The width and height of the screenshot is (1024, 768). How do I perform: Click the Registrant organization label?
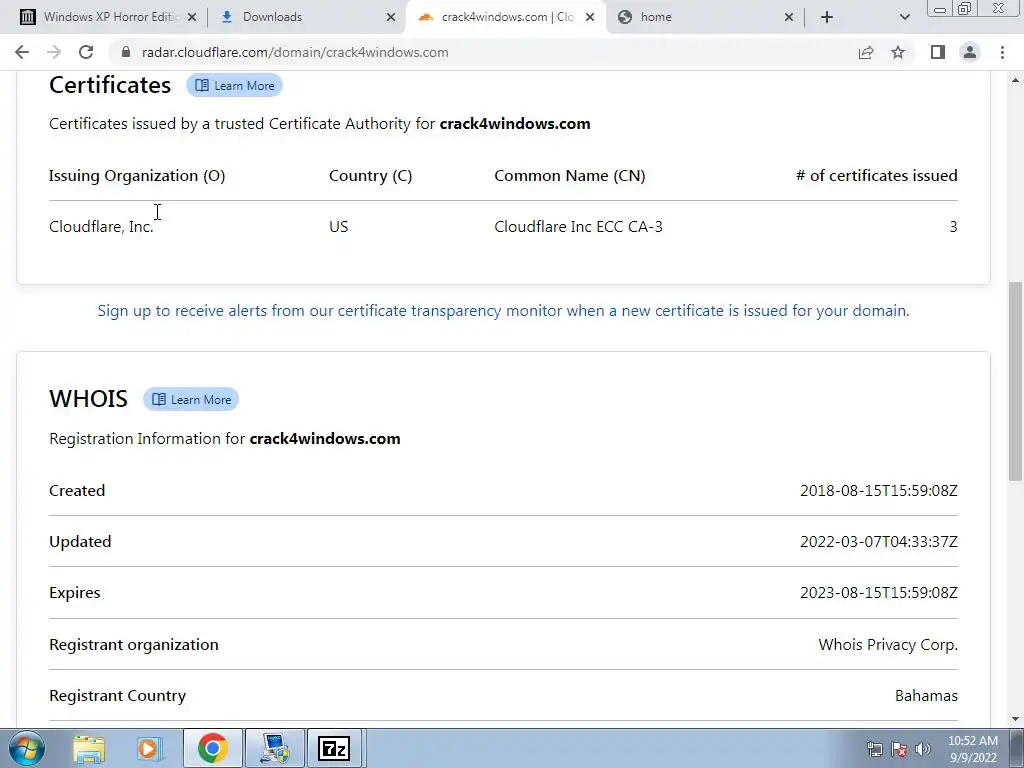point(134,645)
